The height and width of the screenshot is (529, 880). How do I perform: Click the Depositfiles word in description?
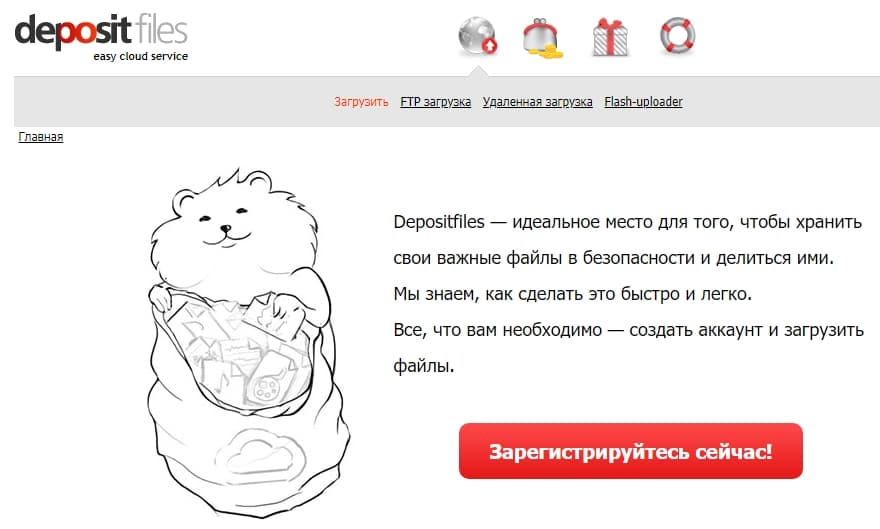[439, 222]
